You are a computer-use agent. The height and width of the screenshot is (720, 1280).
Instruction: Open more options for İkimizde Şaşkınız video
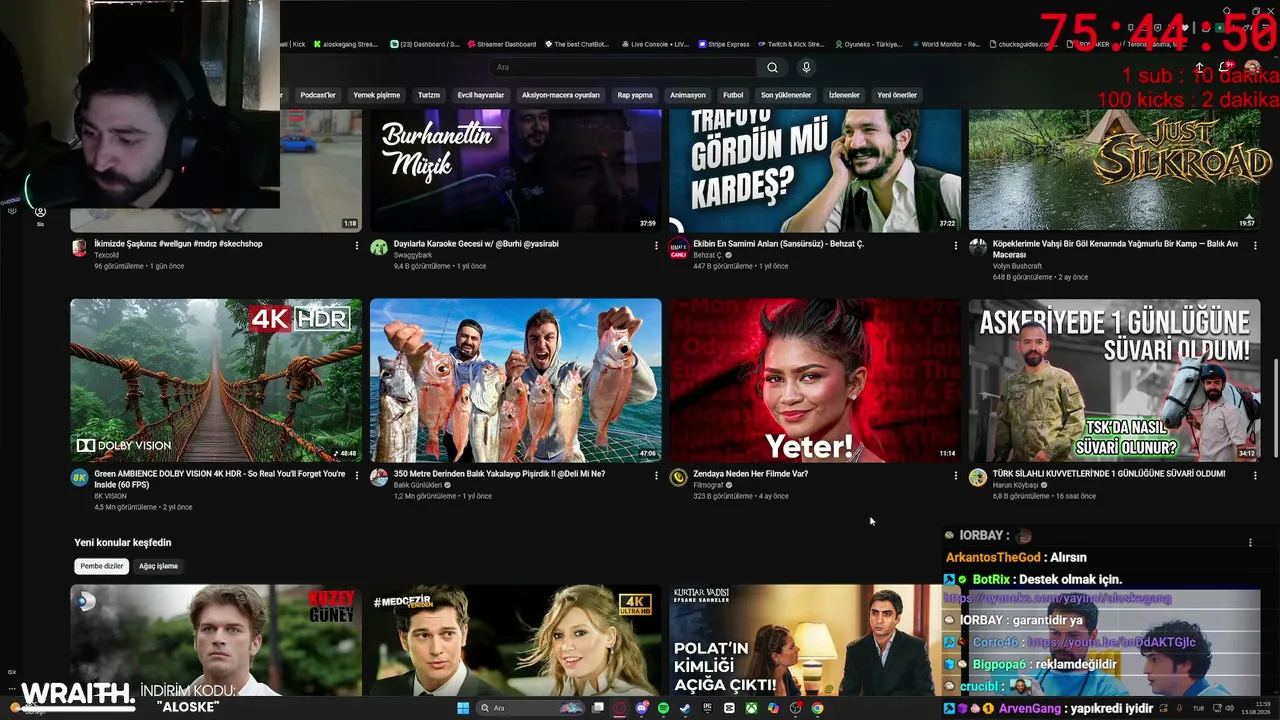tap(357, 245)
